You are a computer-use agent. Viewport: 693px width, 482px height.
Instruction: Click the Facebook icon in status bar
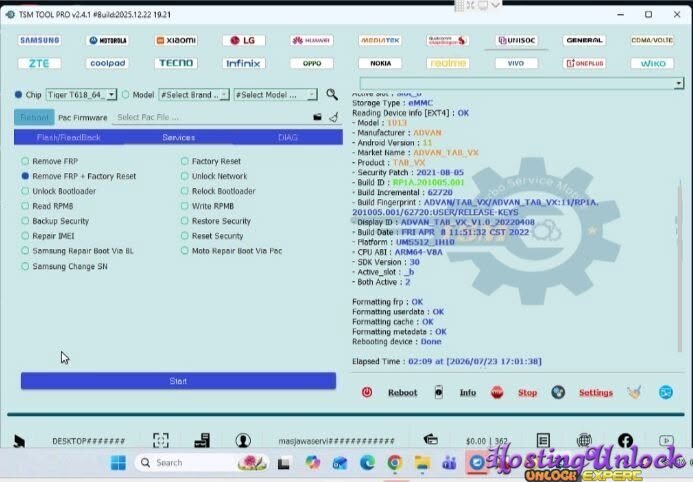click(625, 440)
